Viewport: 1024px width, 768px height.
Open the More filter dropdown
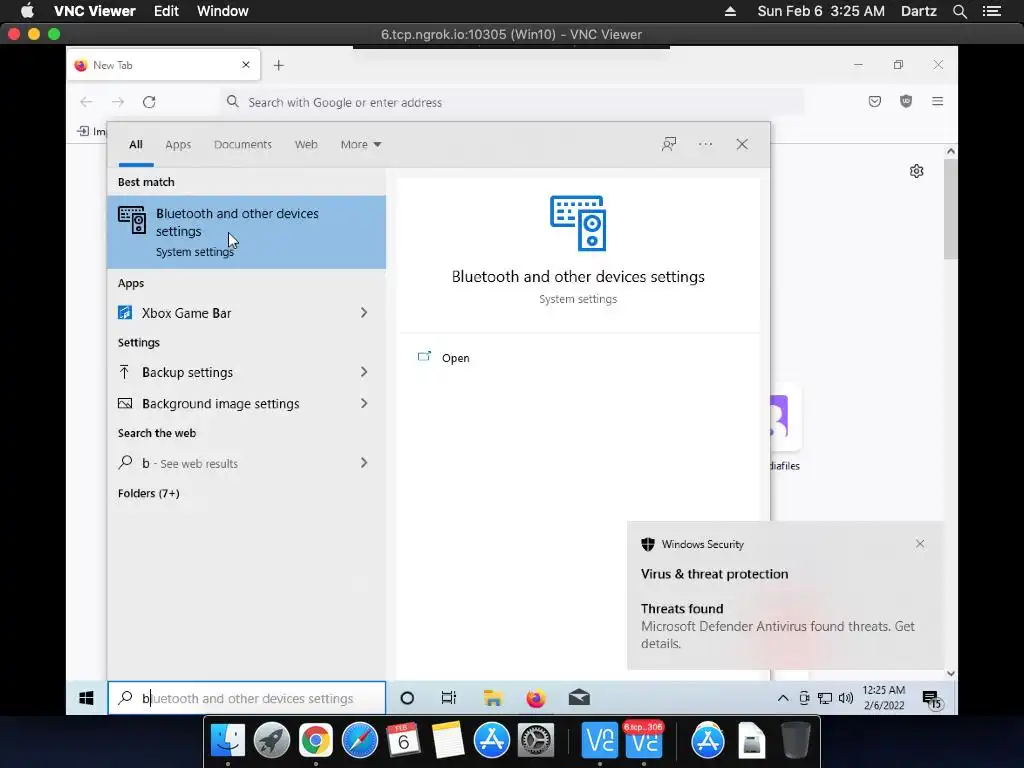(x=360, y=144)
